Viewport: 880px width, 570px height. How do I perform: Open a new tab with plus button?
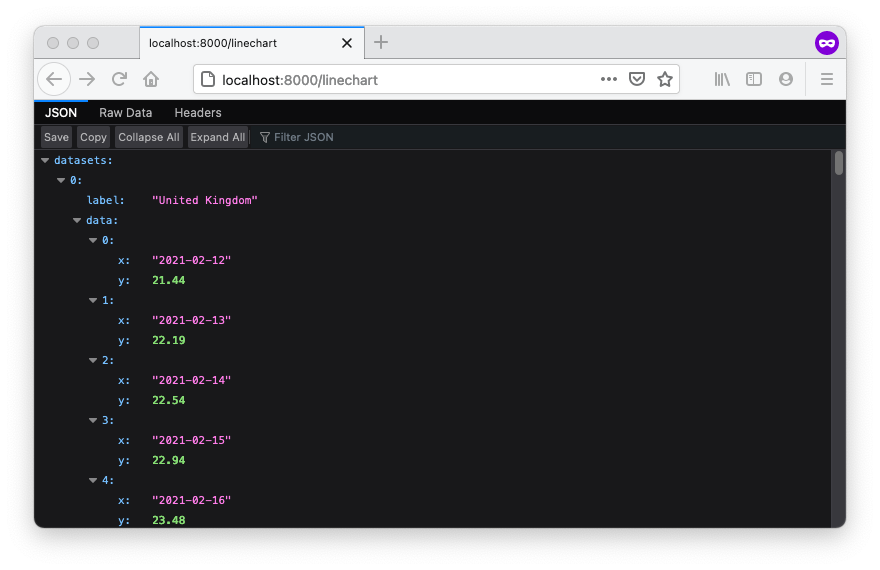pyautogui.click(x=381, y=42)
